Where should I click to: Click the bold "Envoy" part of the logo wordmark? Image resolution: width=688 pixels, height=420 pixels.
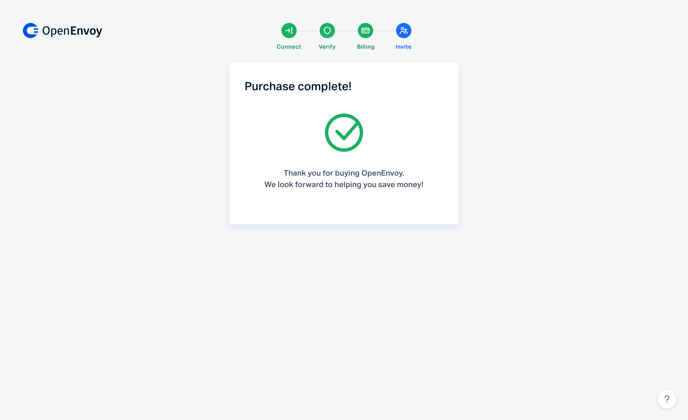(86, 31)
